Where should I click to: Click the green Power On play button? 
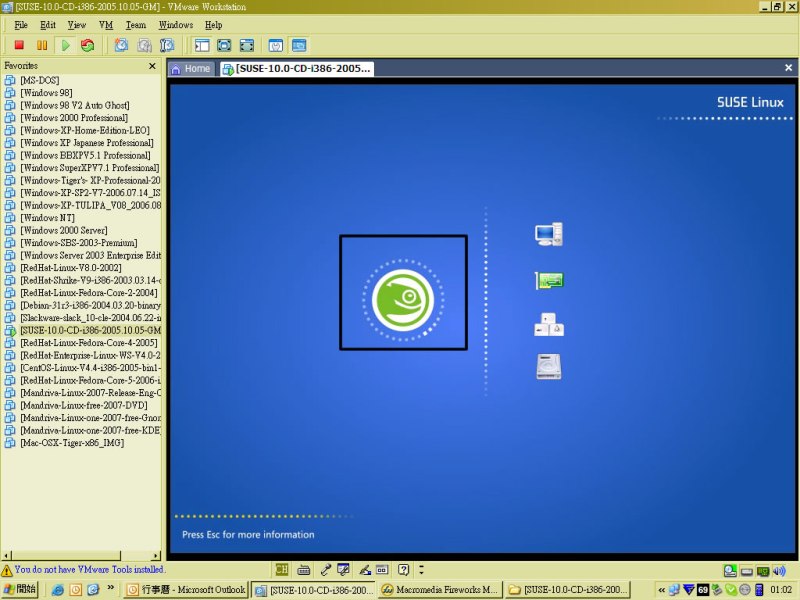tap(65, 45)
